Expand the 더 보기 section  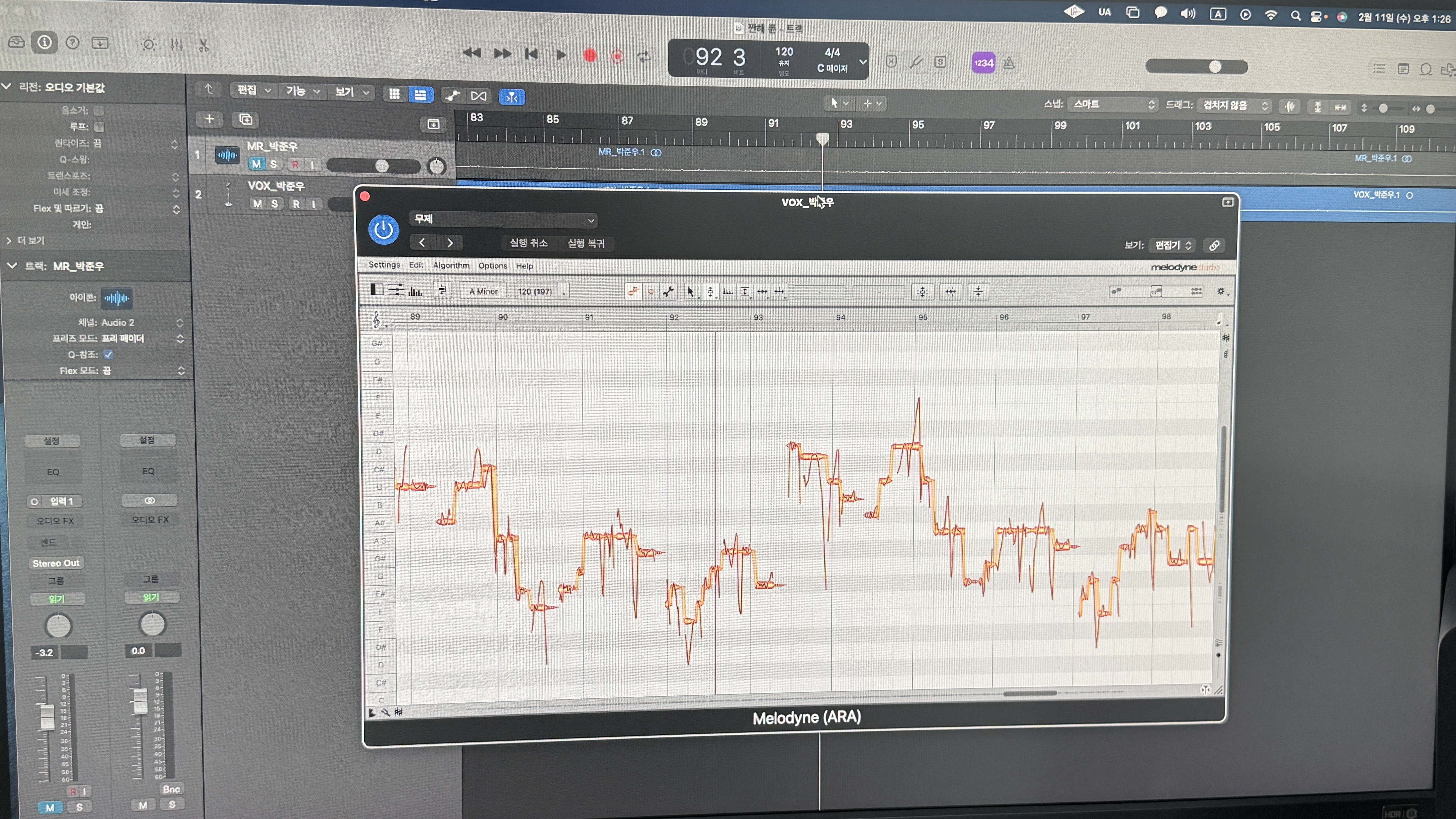click(25, 241)
